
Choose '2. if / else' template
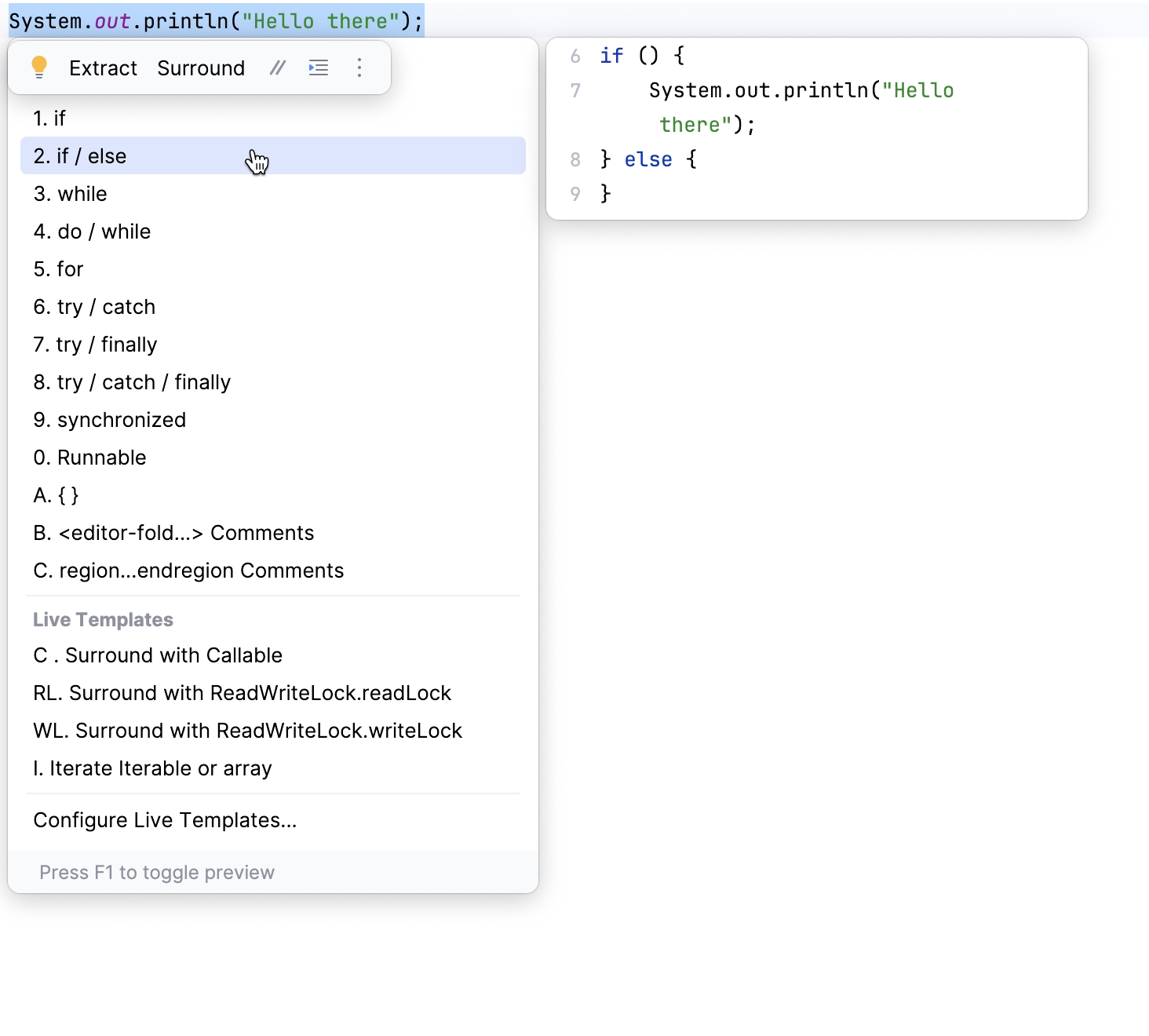[80, 156]
